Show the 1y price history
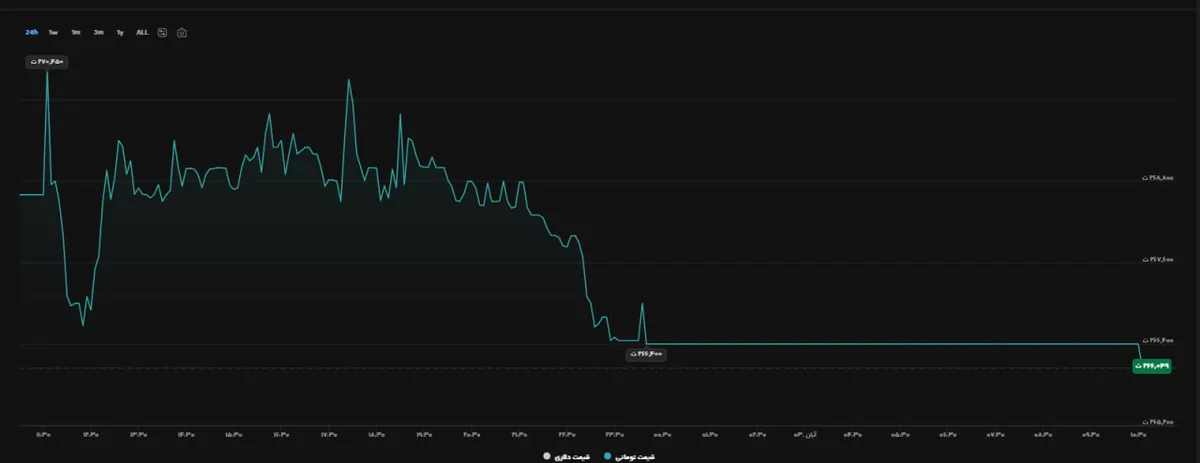Image resolution: width=1200 pixels, height=463 pixels. pos(120,32)
